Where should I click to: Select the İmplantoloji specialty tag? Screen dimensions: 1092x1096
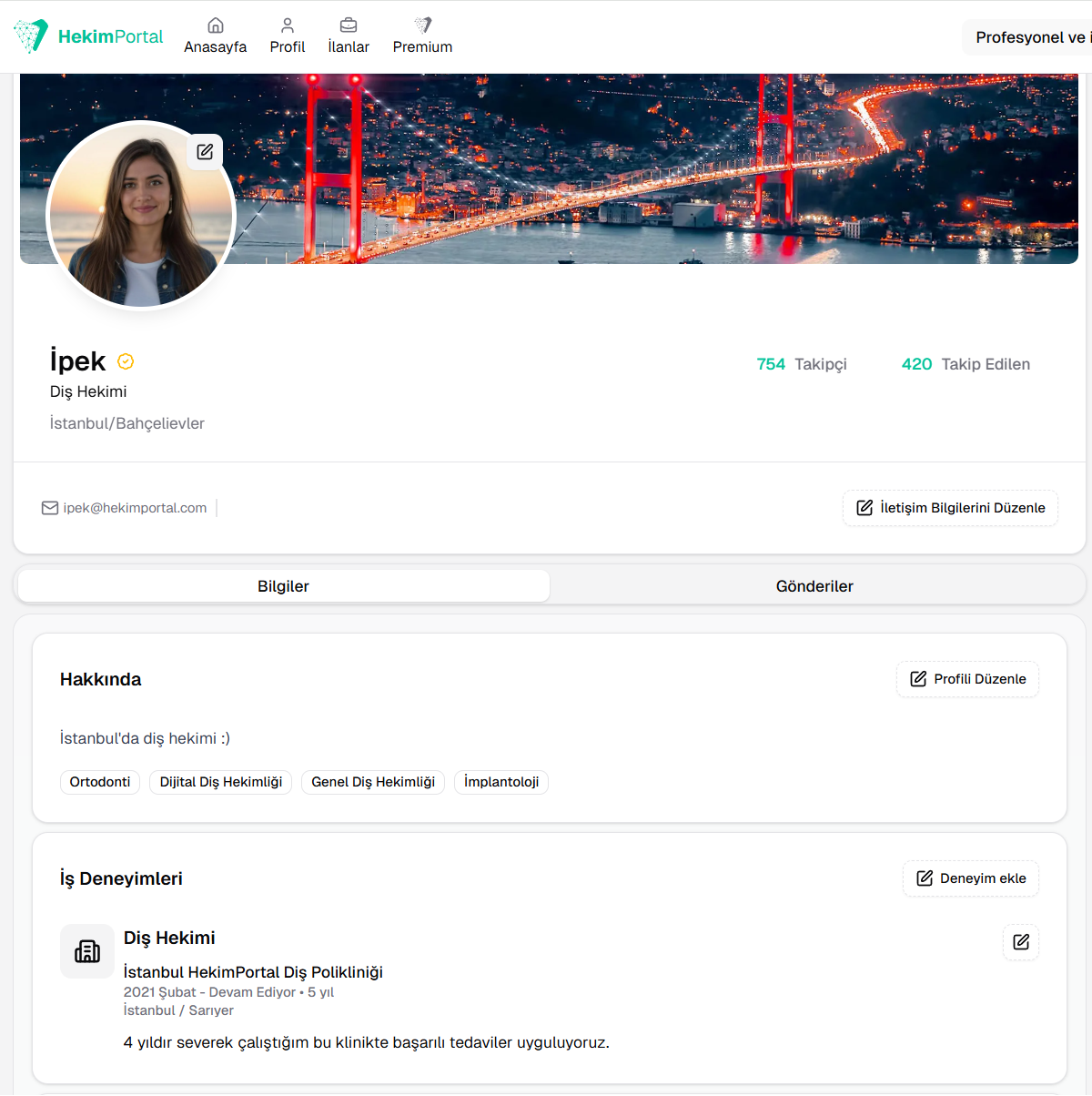point(500,782)
